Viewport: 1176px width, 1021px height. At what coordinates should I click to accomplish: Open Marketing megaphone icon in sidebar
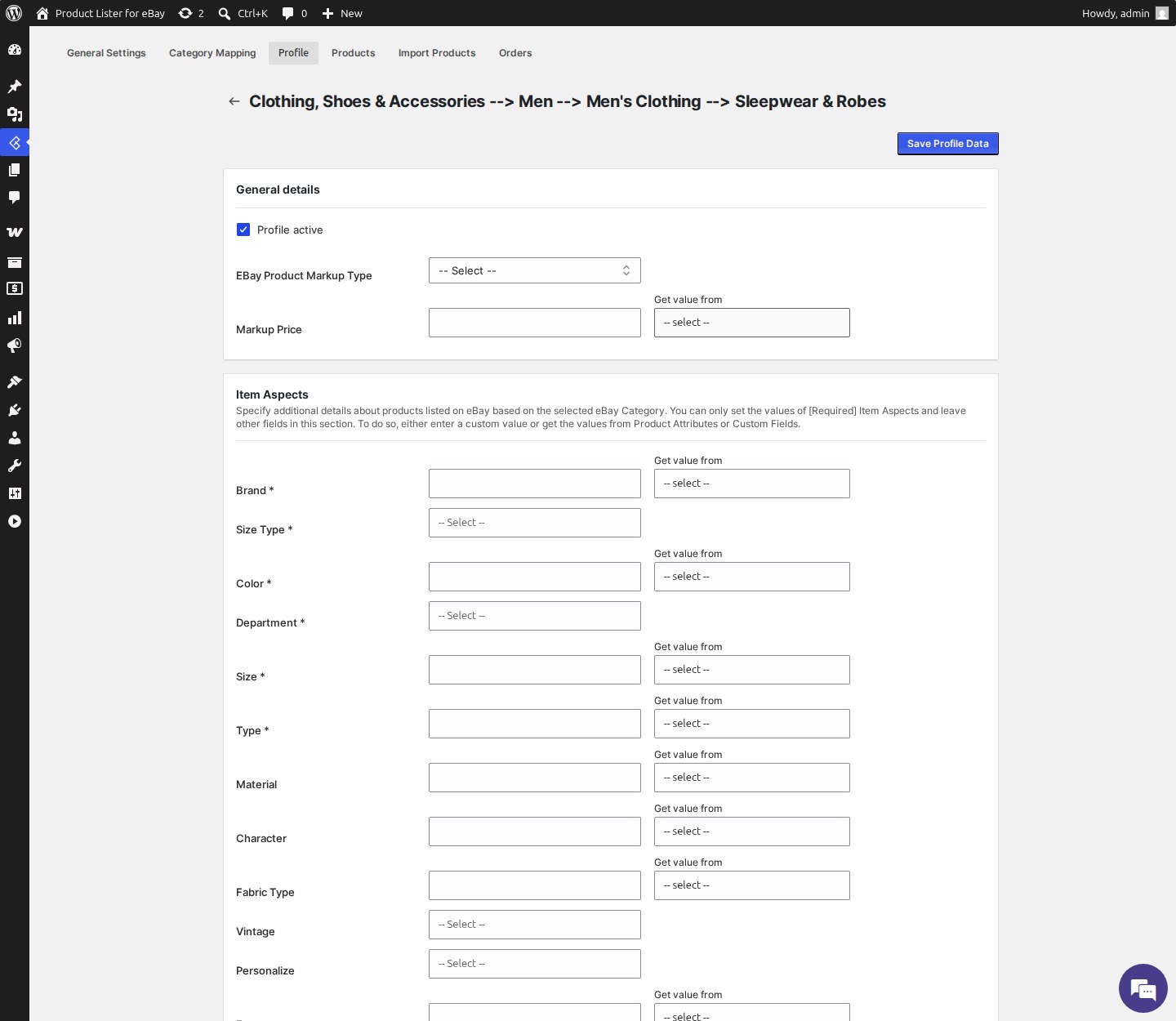click(x=15, y=346)
